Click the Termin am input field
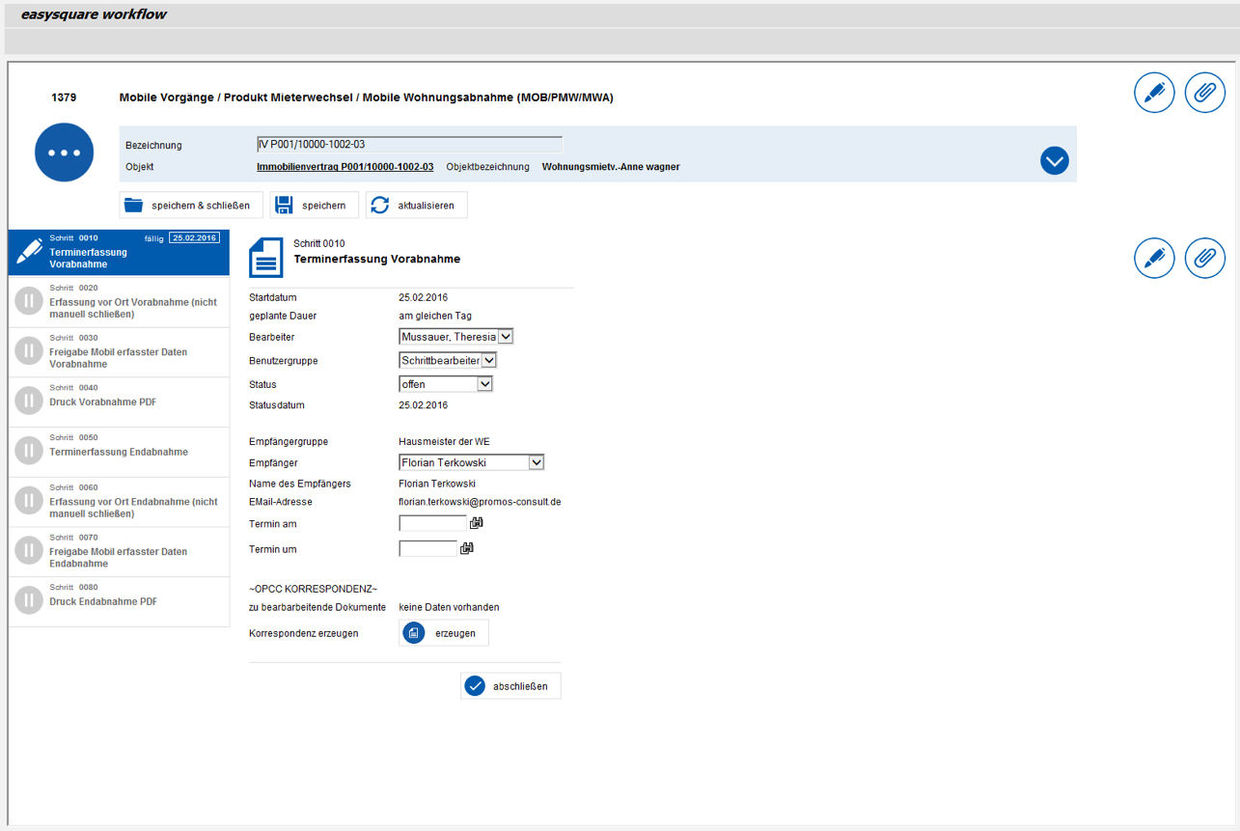 point(433,523)
